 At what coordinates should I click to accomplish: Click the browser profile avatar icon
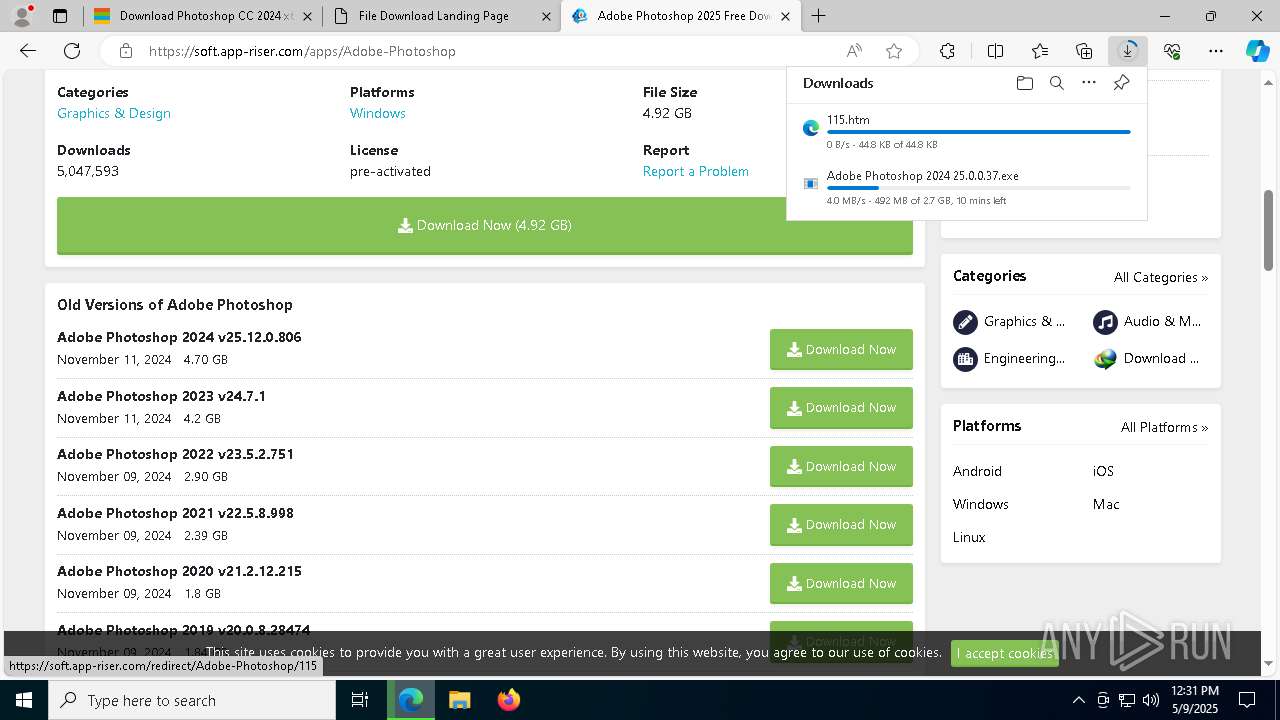22,16
